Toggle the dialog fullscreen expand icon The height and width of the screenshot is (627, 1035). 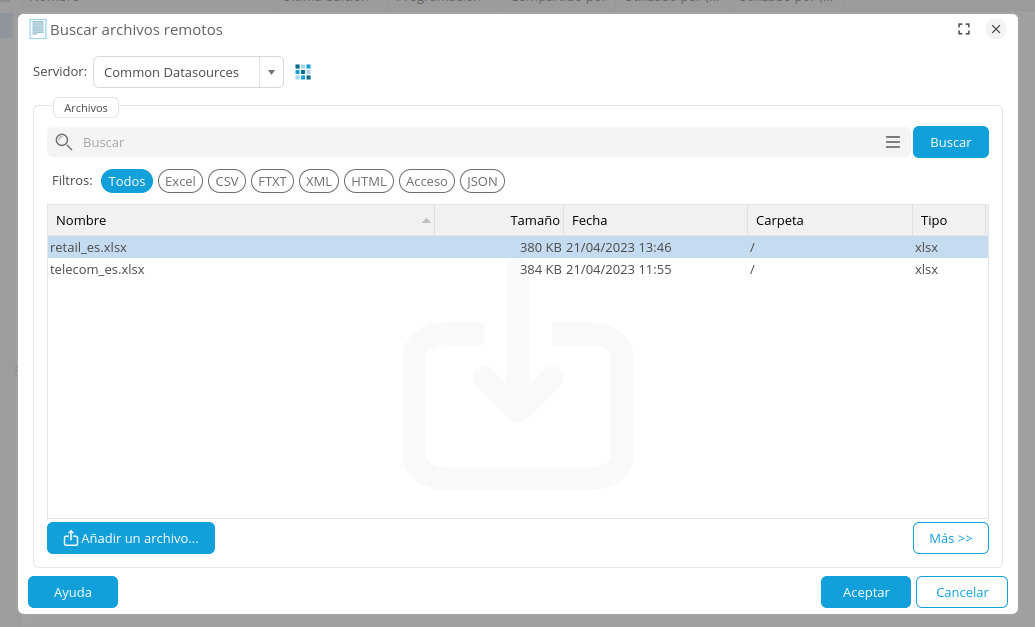pos(964,30)
